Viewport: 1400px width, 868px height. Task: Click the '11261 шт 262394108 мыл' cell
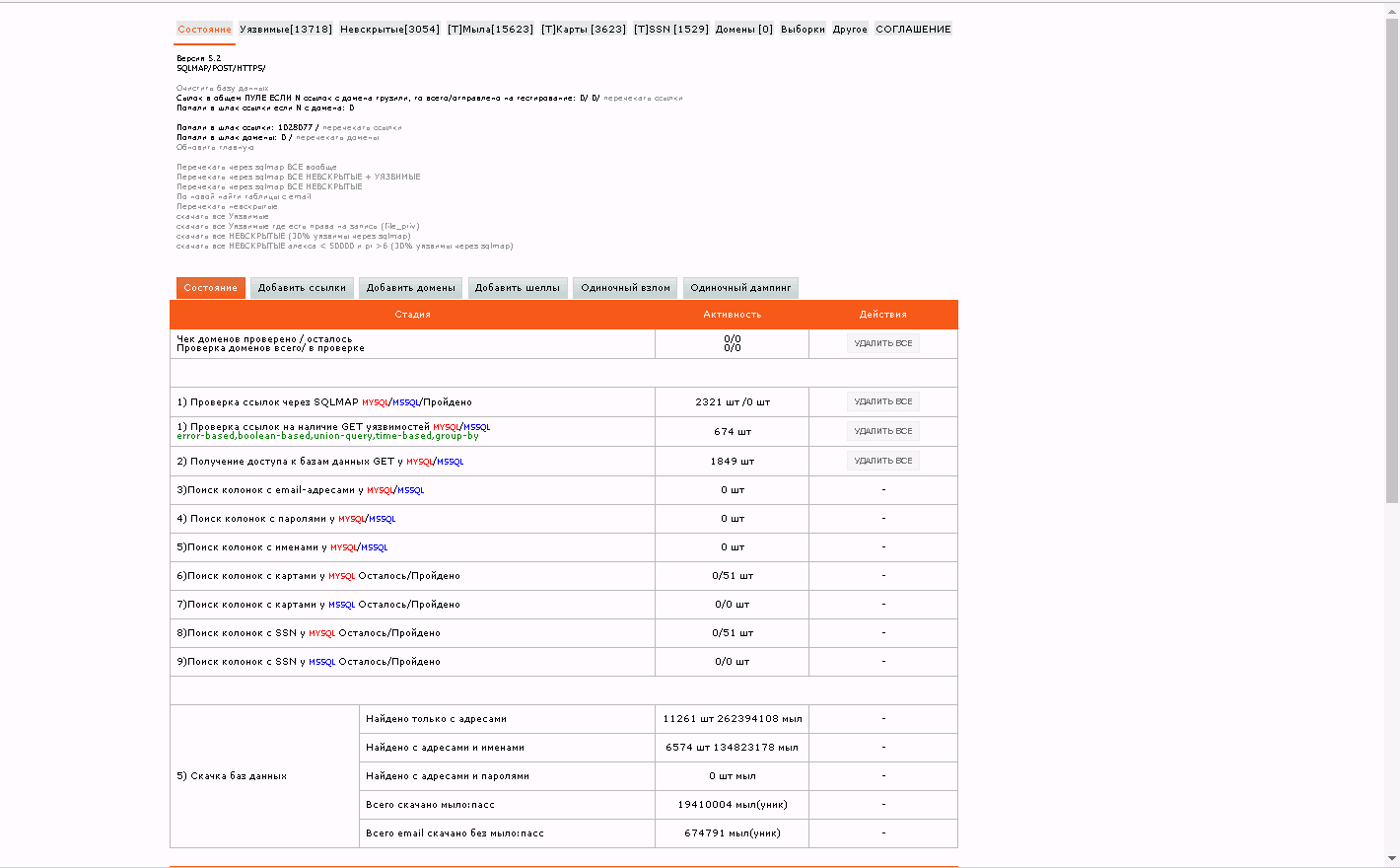pyautogui.click(x=733, y=719)
